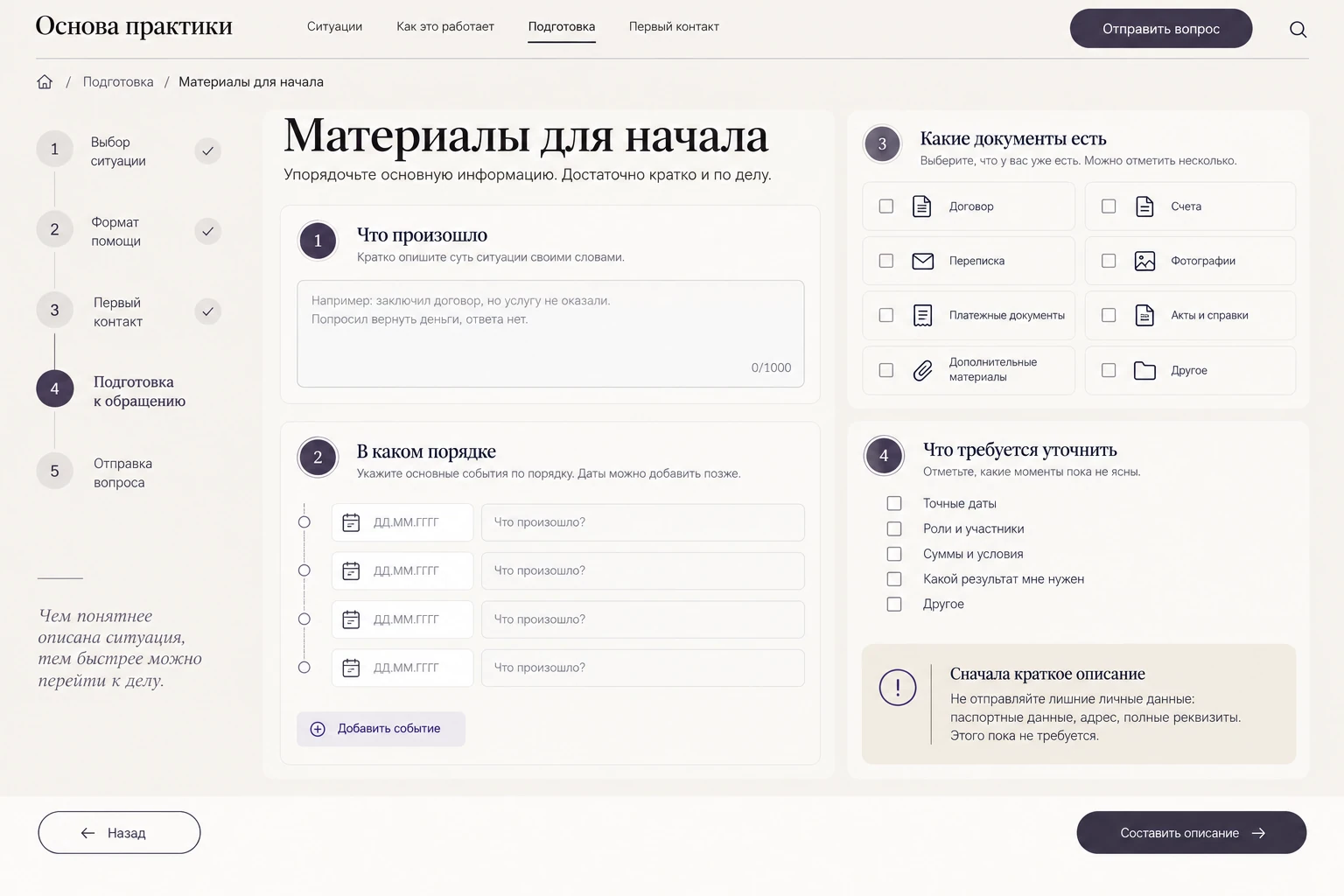Open the Ситуации nav item
The height and width of the screenshot is (896, 1344).
[x=334, y=26]
